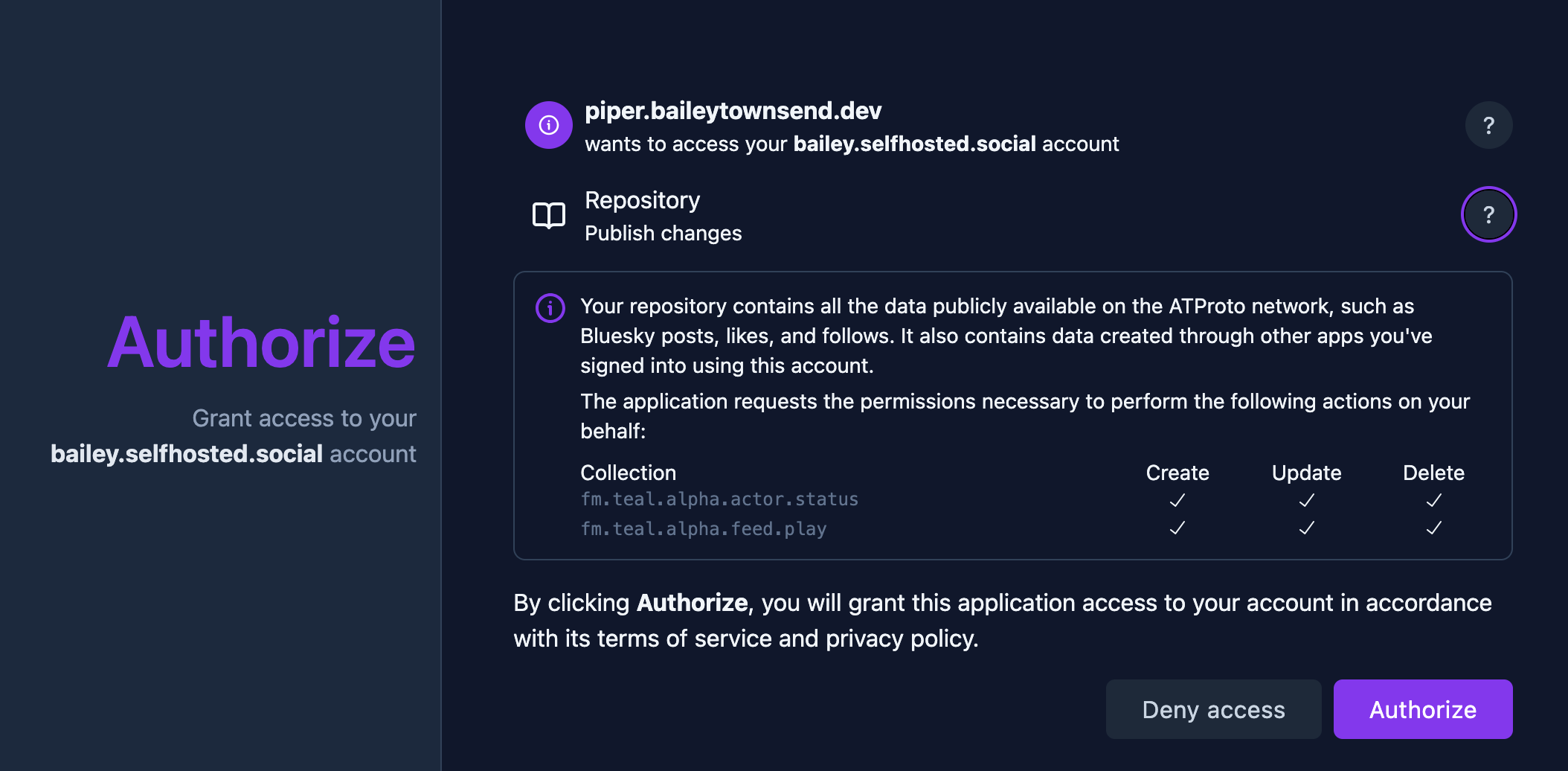Select the fm.teal.alpha.actor.status collection name
Image resolution: width=1568 pixels, height=771 pixels.
(x=719, y=499)
